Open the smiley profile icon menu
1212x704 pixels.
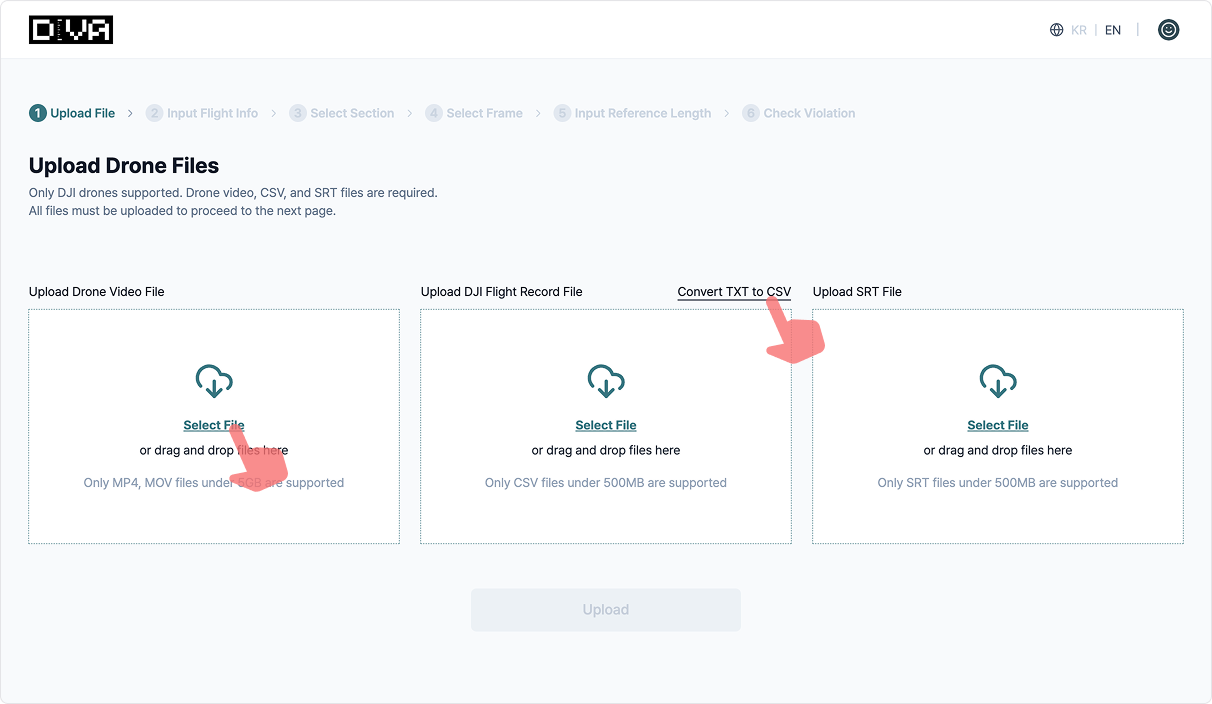(x=1168, y=30)
